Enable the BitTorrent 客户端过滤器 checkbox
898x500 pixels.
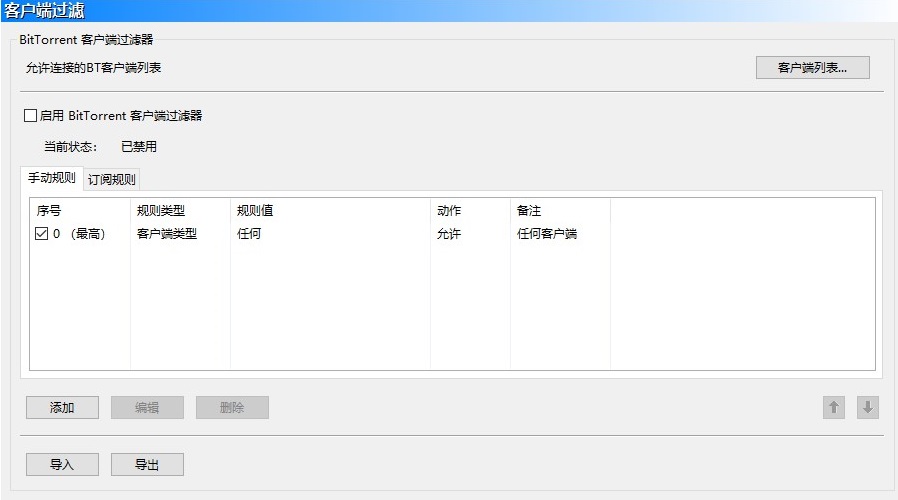pyautogui.click(x=31, y=116)
